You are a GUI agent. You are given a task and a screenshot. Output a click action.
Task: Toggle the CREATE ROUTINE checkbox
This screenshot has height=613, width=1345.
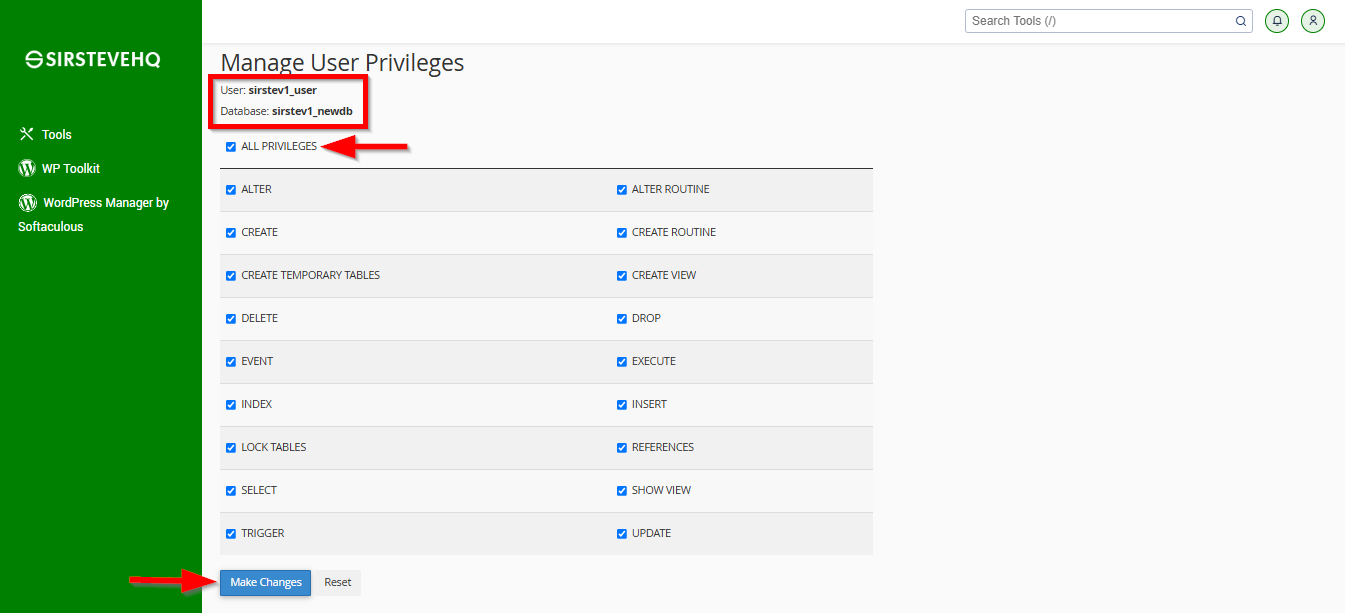point(622,233)
